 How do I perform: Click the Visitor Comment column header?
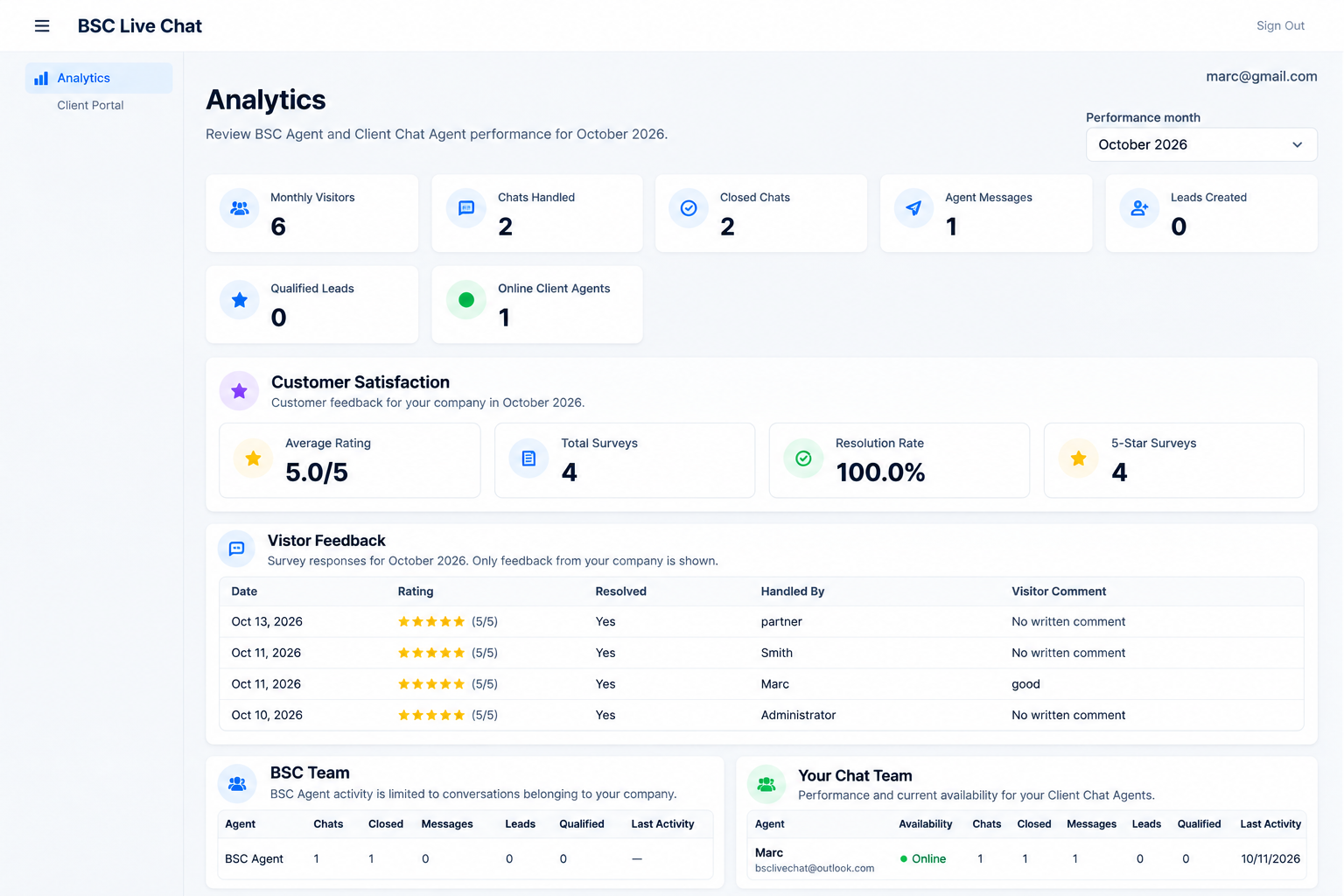[1059, 592]
